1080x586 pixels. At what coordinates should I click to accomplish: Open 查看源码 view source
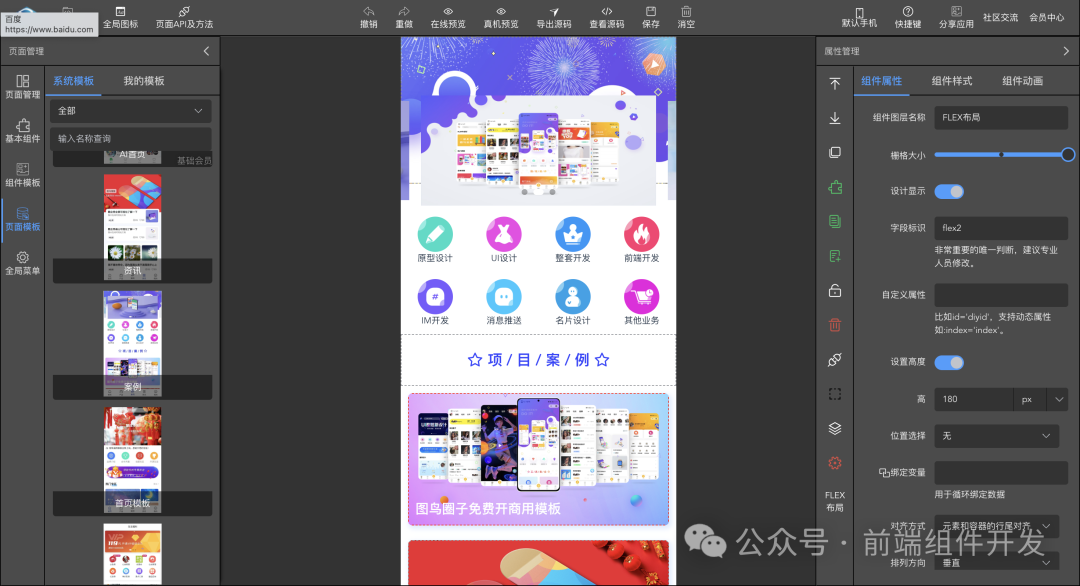coord(607,17)
